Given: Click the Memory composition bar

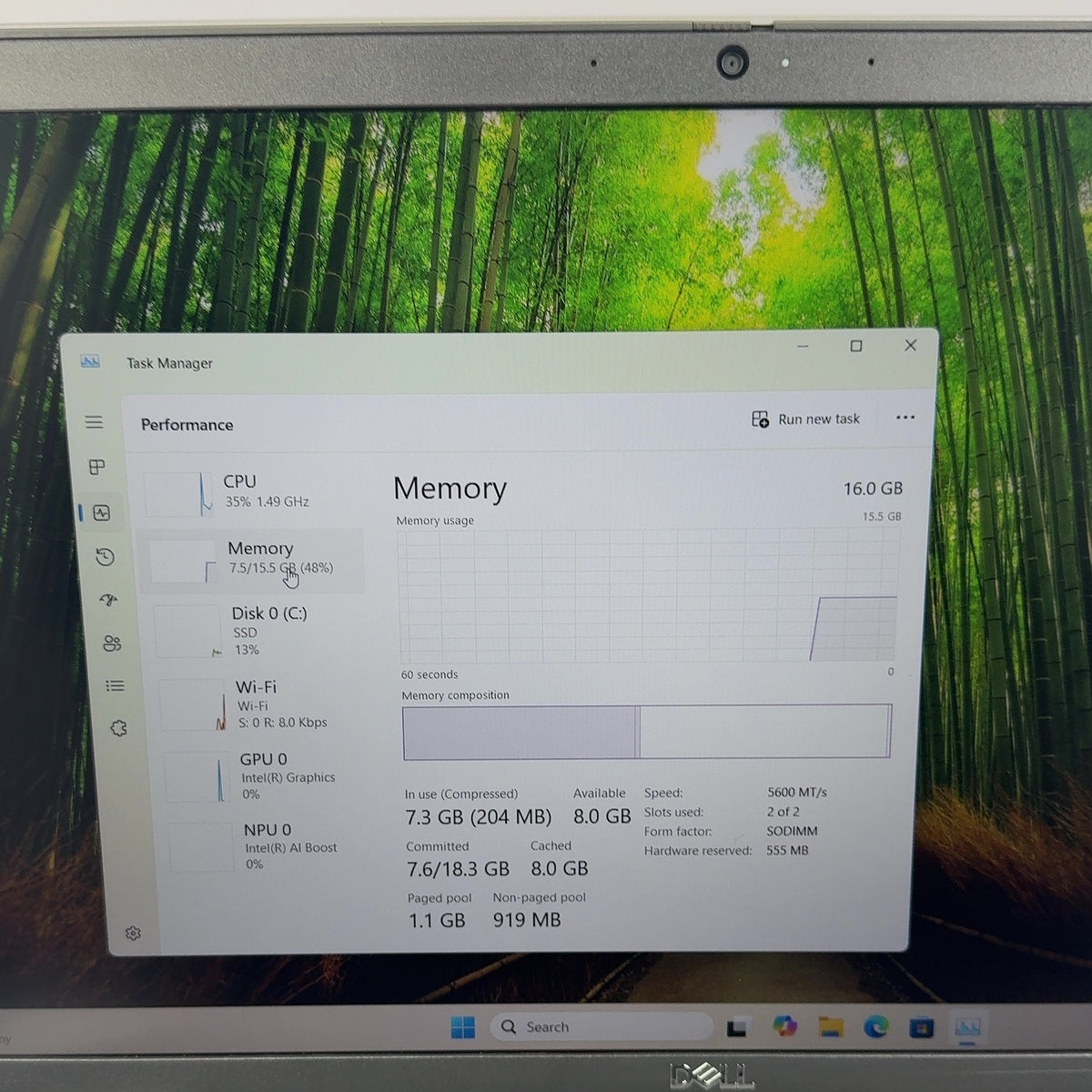Looking at the screenshot, I should [x=647, y=732].
